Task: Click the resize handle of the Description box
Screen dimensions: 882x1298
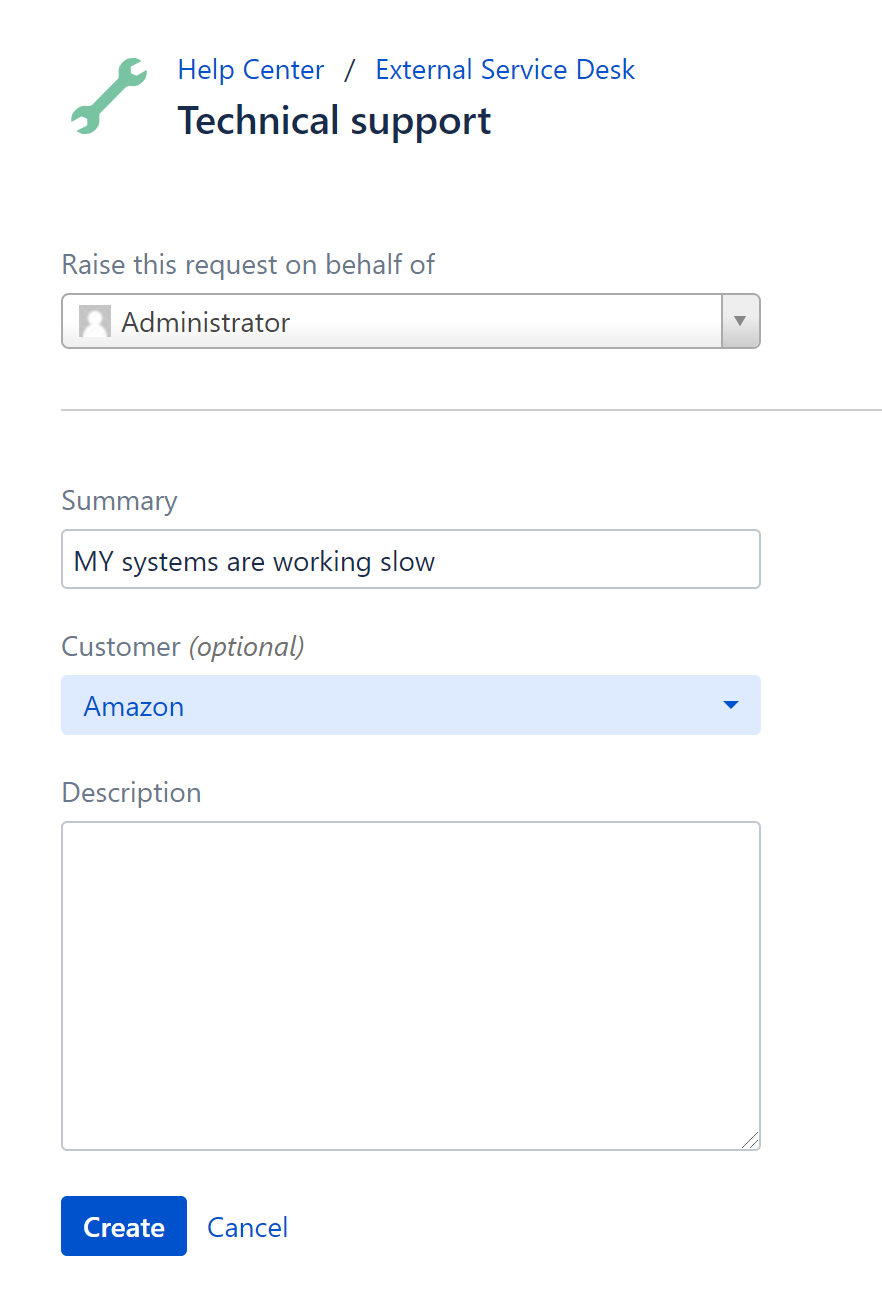Action: [752, 1139]
